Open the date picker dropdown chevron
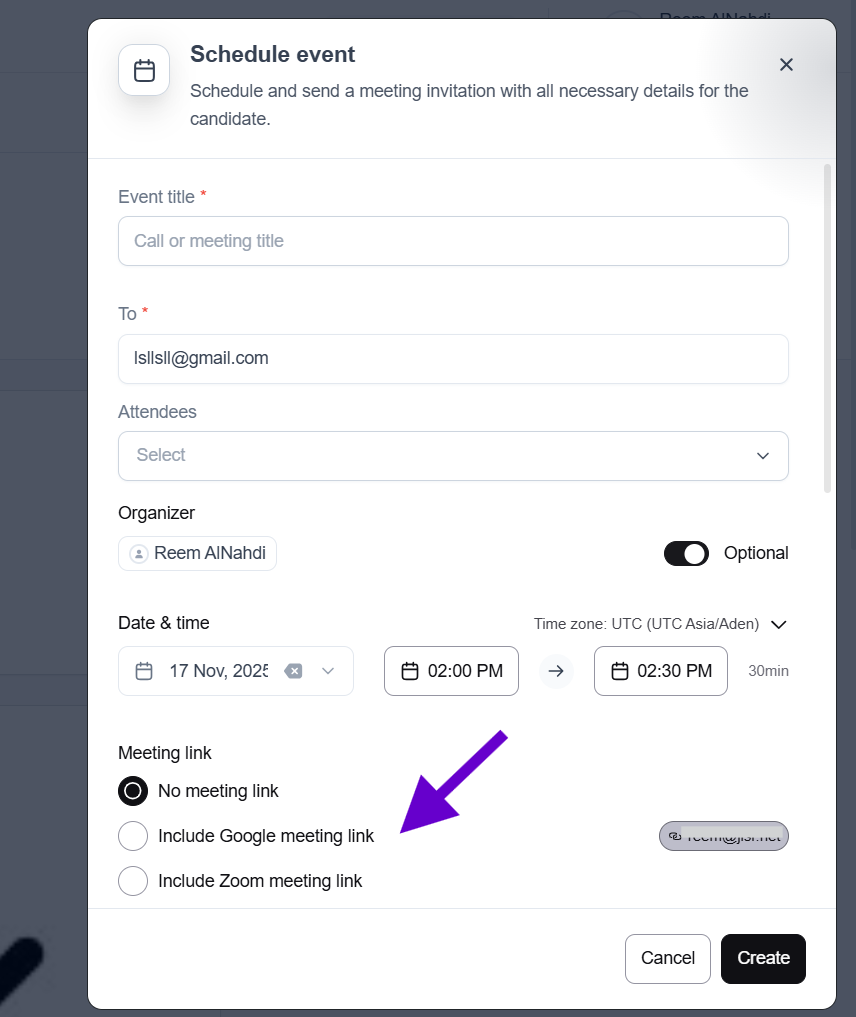Image resolution: width=856 pixels, height=1017 pixels. [328, 671]
